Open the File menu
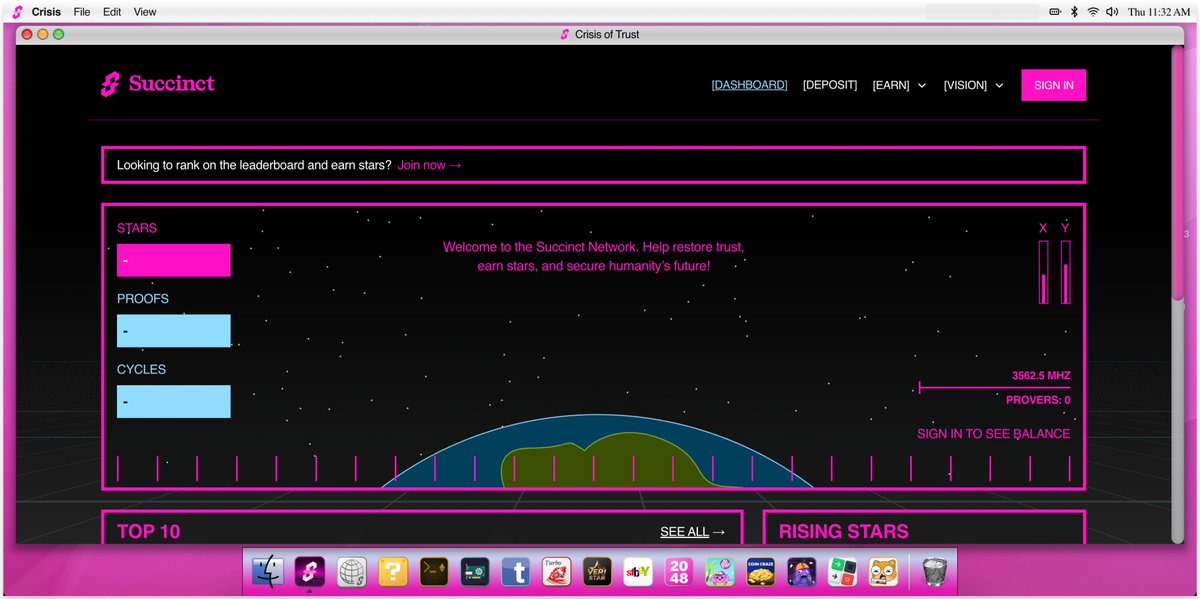 (82, 12)
